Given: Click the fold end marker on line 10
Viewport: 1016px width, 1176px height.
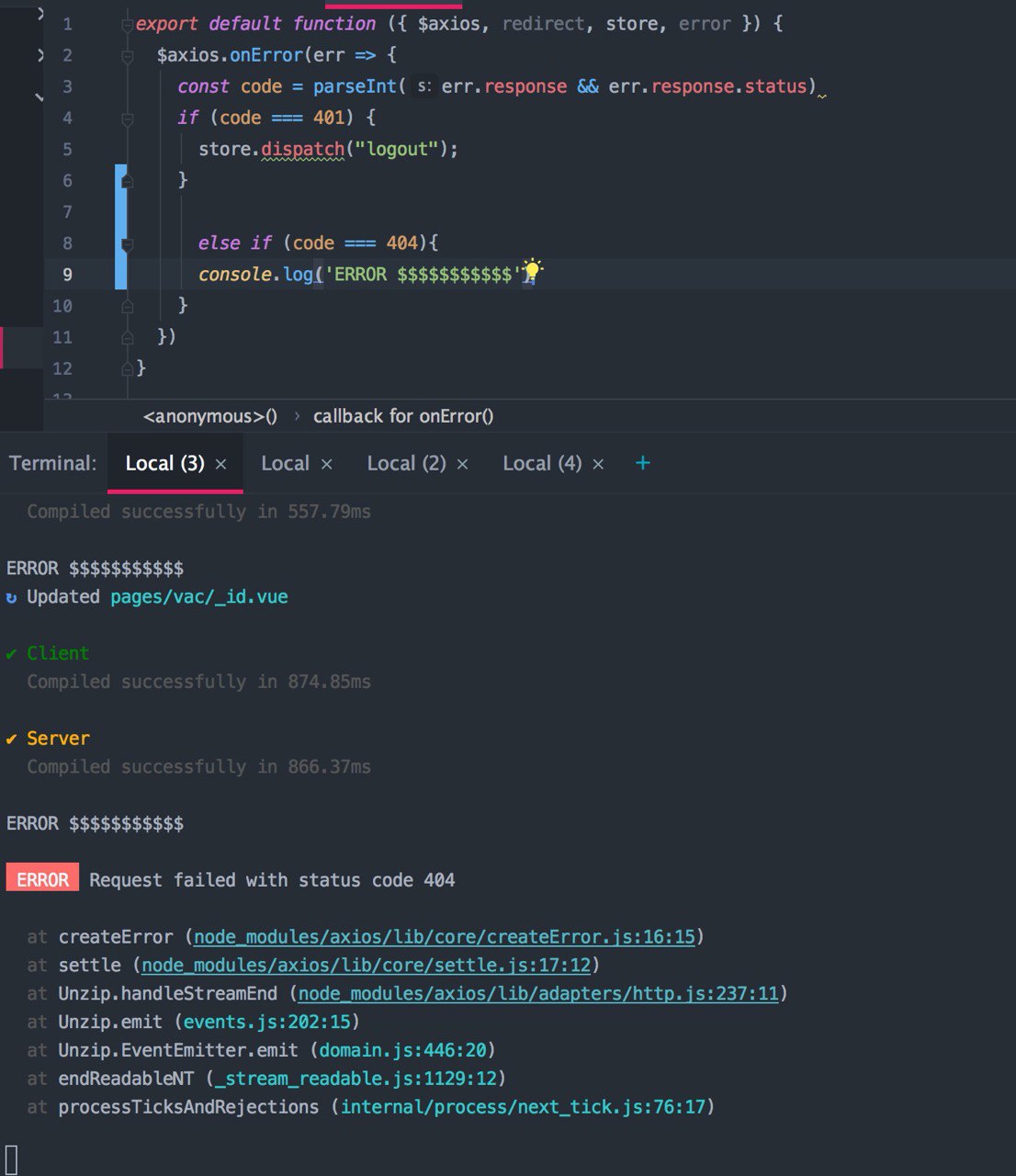Looking at the screenshot, I should (x=127, y=306).
